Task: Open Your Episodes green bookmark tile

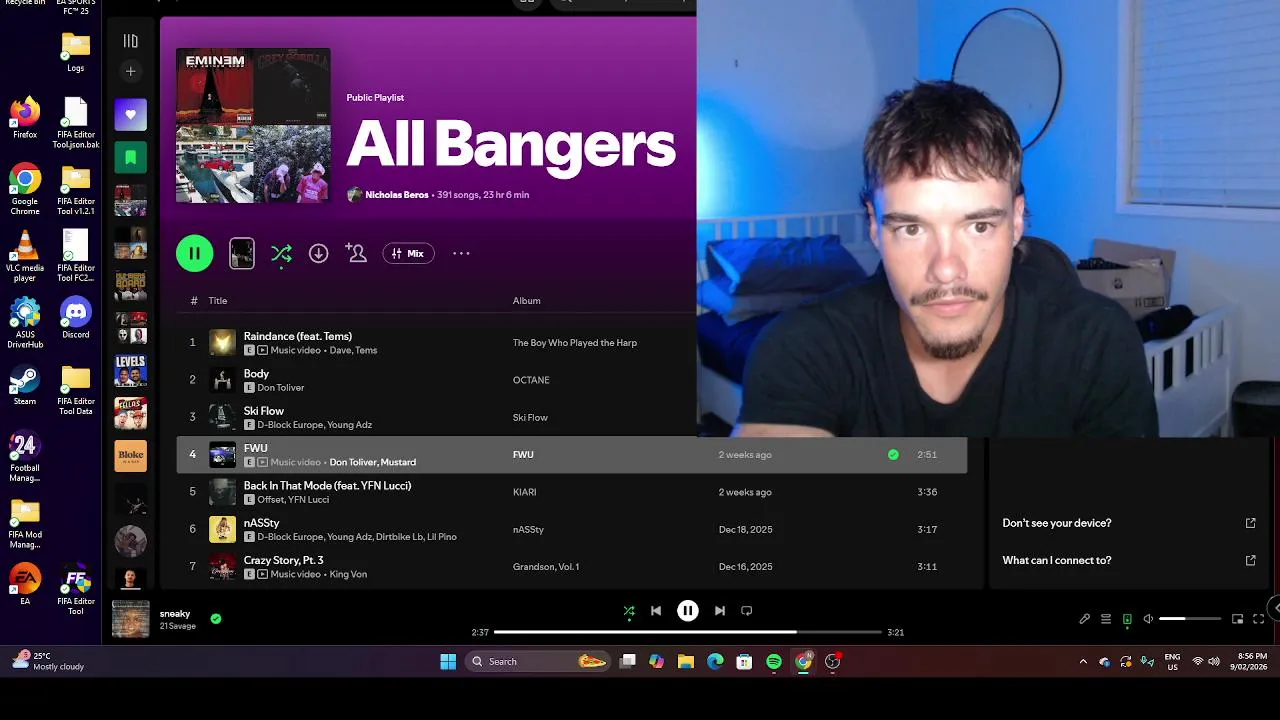Action: pyautogui.click(x=130, y=157)
